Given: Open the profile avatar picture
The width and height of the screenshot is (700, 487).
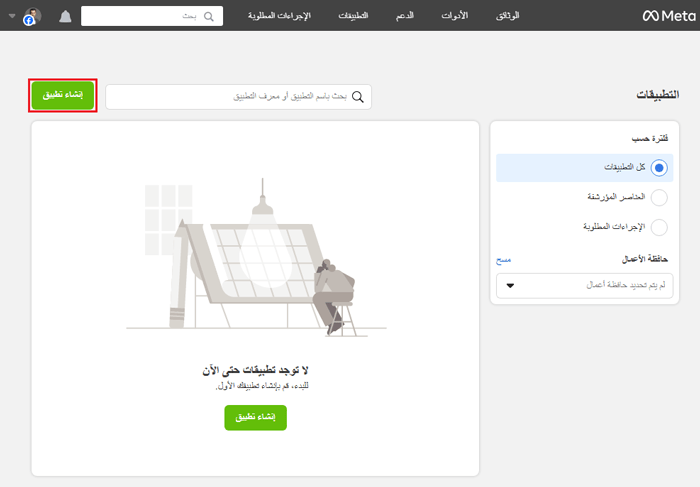Looking at the screenshot, I should 32,16.
